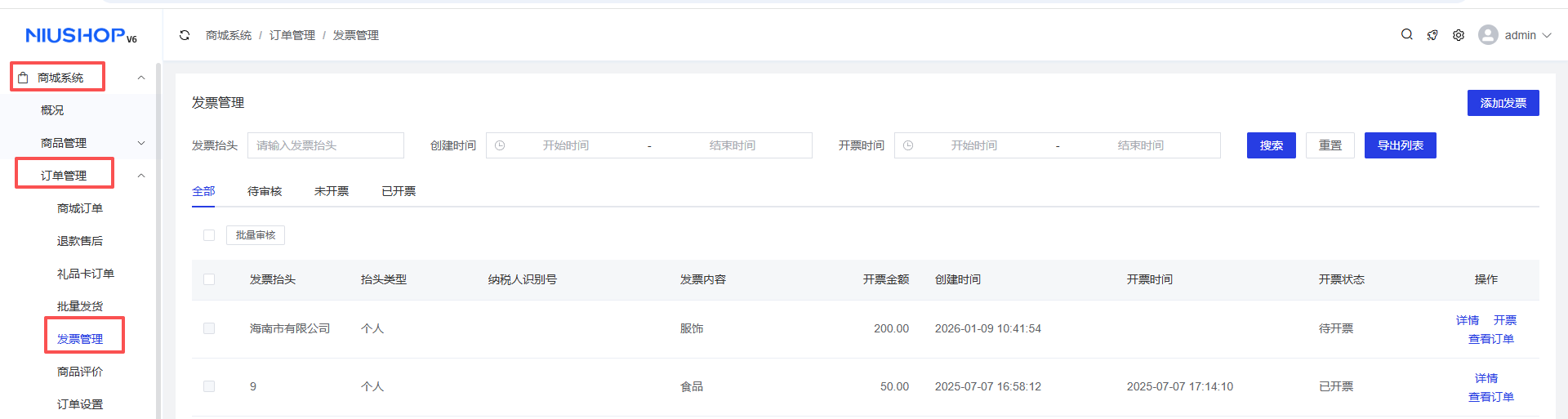Open the settings gear icon
Viewport: 1568px width, 419px height.
point(1459,35)
